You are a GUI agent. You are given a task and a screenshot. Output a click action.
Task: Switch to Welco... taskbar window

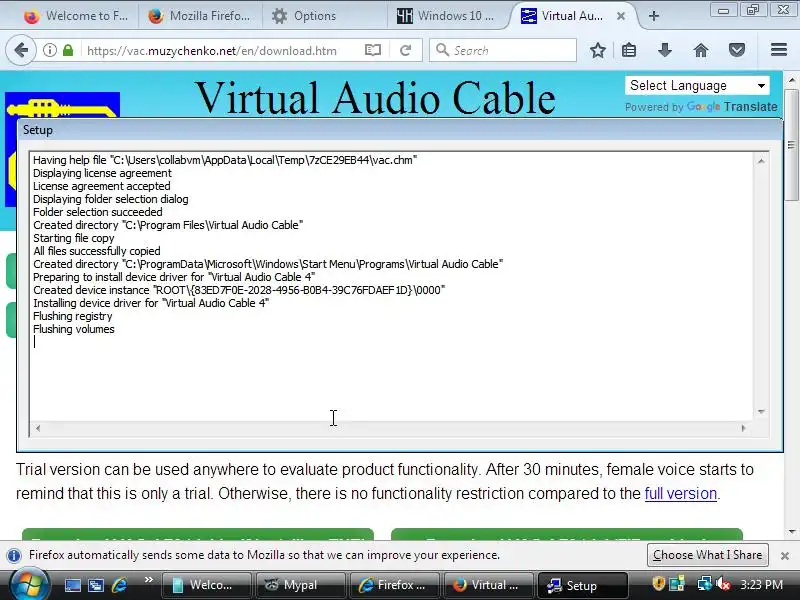coord(206,585)
